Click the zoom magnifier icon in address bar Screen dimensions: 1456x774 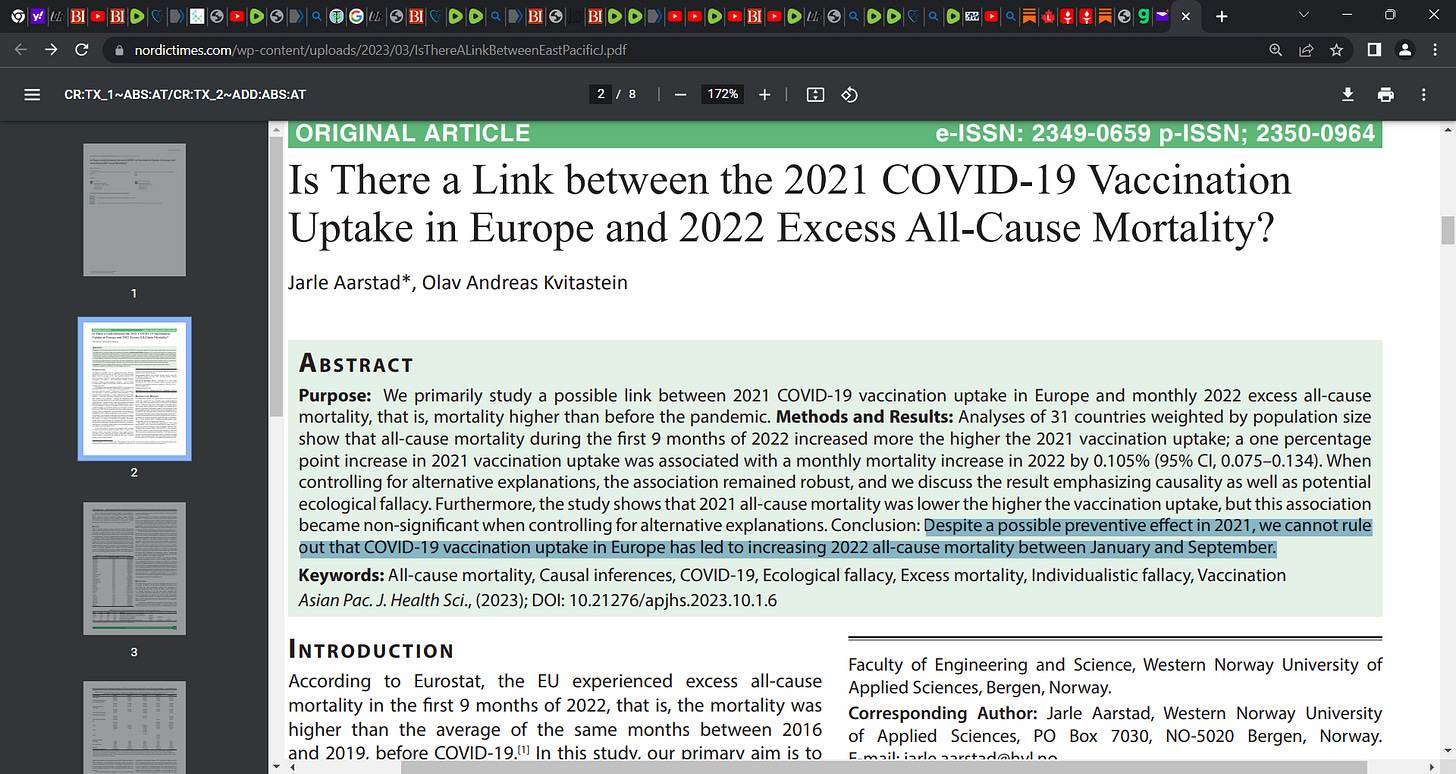pos(1275,50)
